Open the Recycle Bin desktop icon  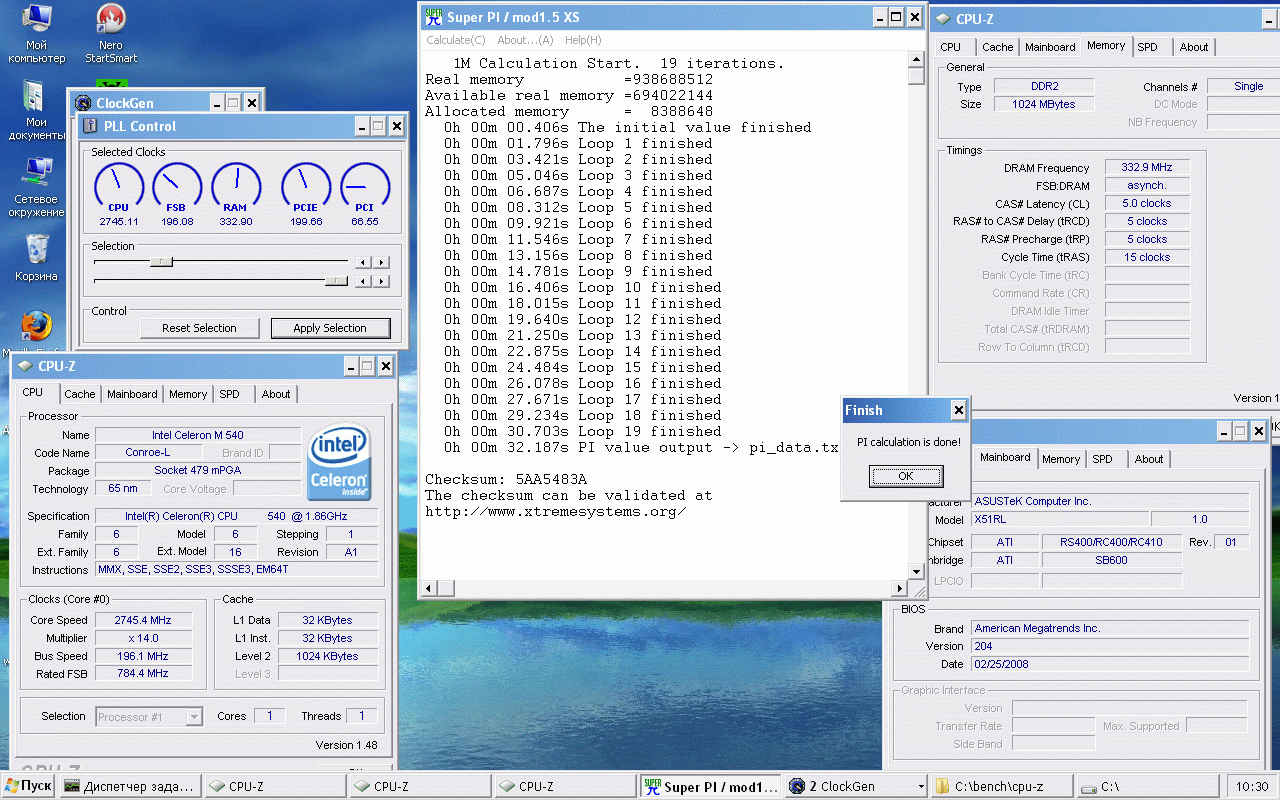(37, 257)
